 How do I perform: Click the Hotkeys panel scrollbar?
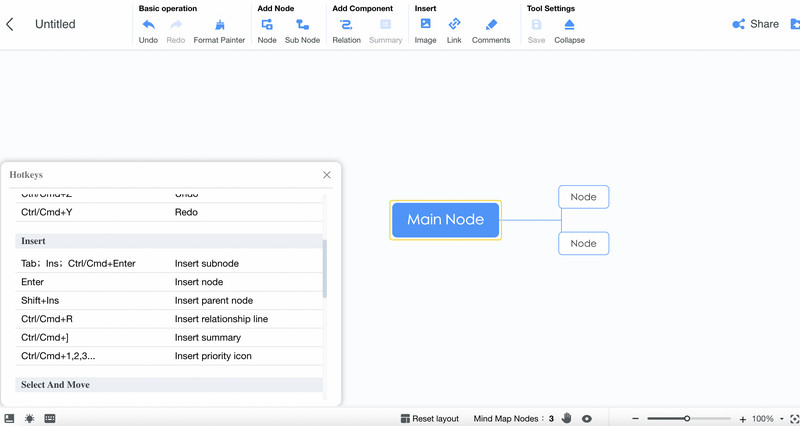tap(325, 269)
